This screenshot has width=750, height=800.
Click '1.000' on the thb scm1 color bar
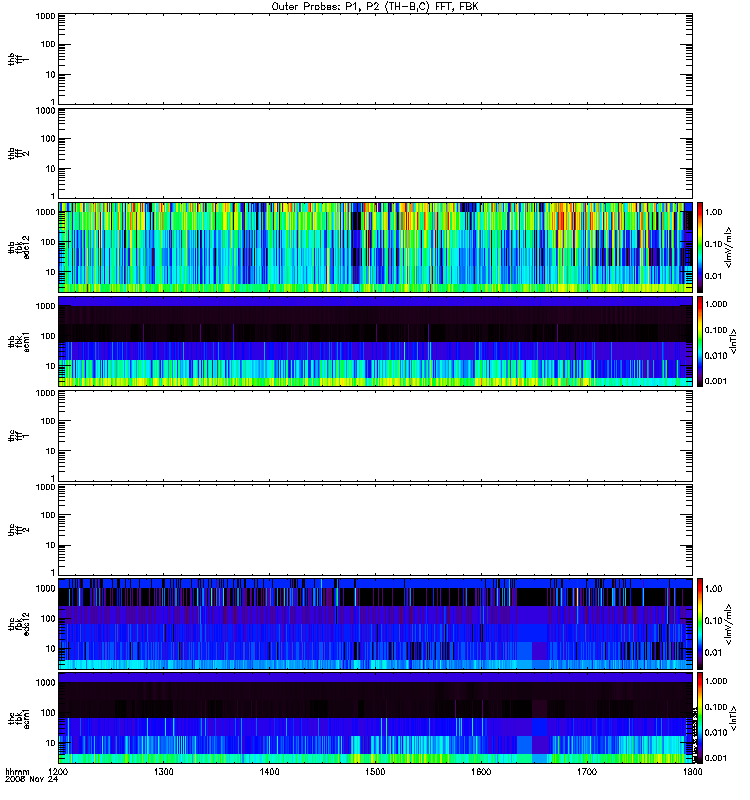pos(716,304)
